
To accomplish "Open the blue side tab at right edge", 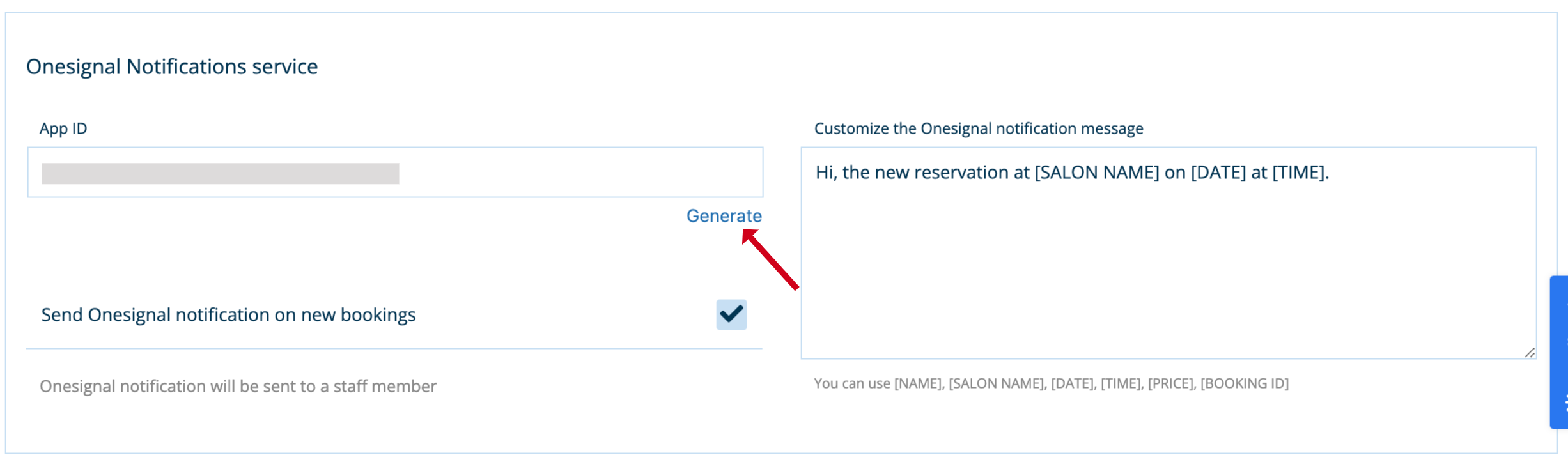I will point(1559,351).
